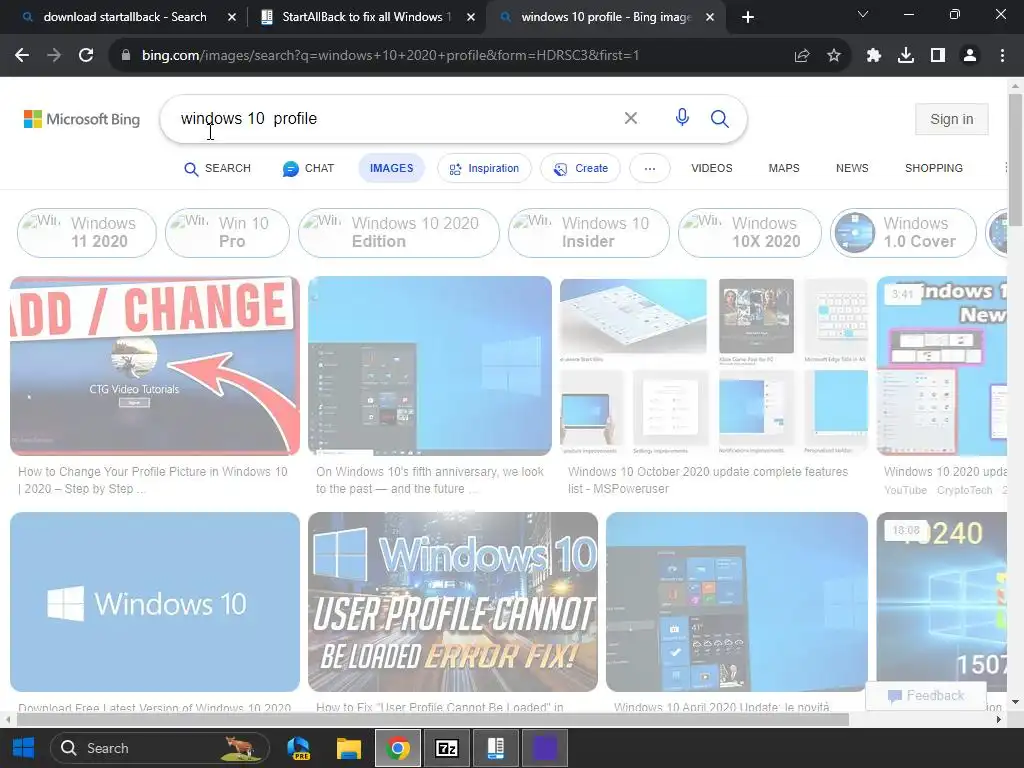This screenshot has height=768, width=1024.
Task: Open the Windows Start button
Action: click(x=24, y=748)
